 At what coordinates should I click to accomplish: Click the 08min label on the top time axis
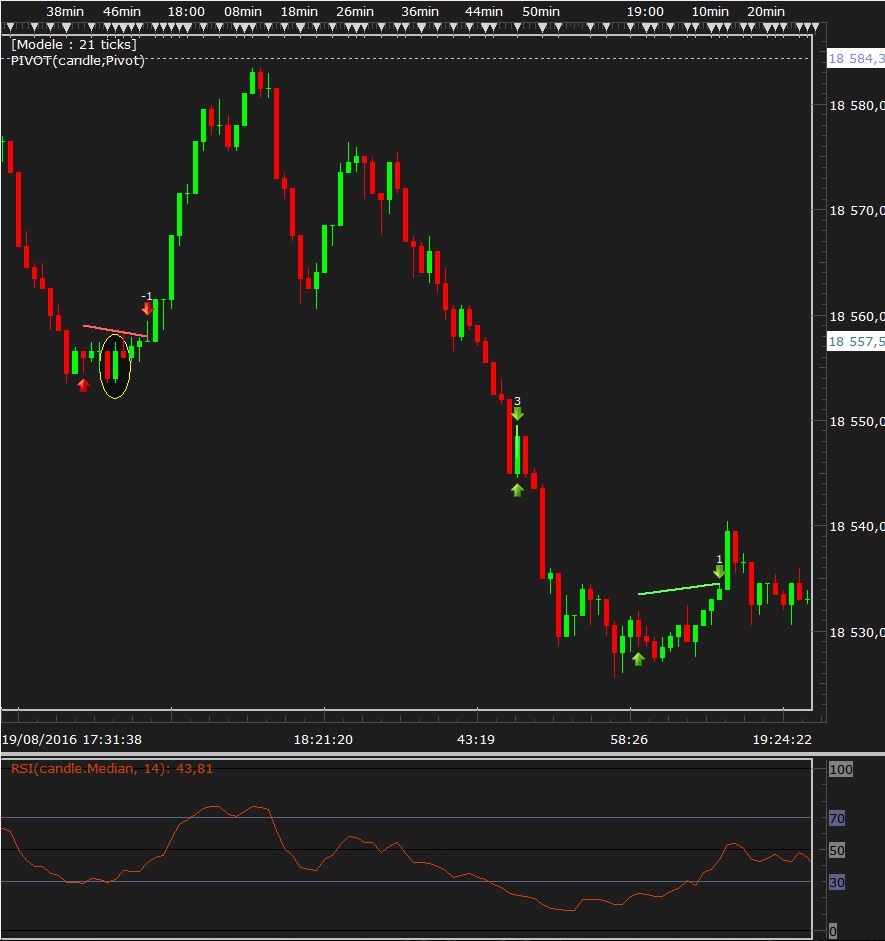click(x=243, y=11)
